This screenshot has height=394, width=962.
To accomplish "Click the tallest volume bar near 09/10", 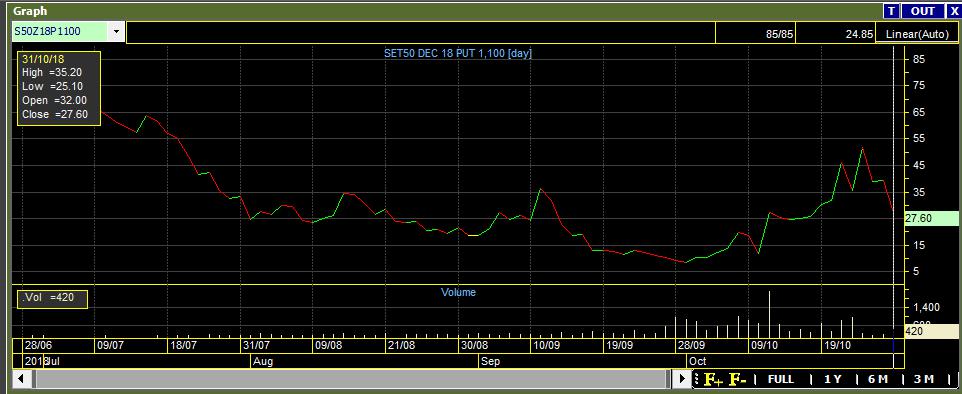I will coord(769,314).
